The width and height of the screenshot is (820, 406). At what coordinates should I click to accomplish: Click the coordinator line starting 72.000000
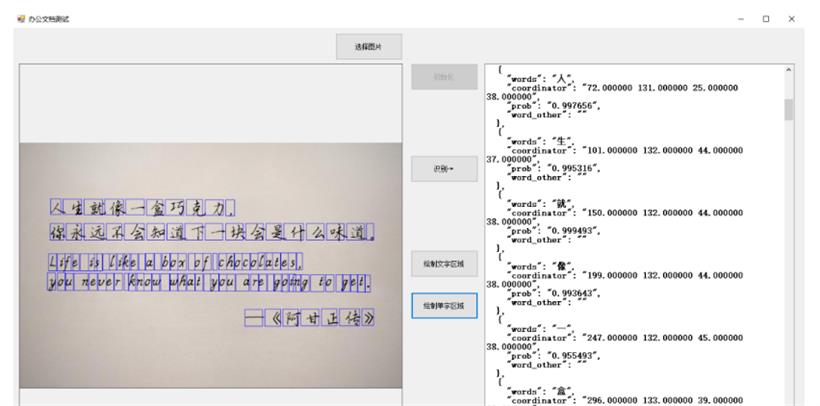[622, 88]
